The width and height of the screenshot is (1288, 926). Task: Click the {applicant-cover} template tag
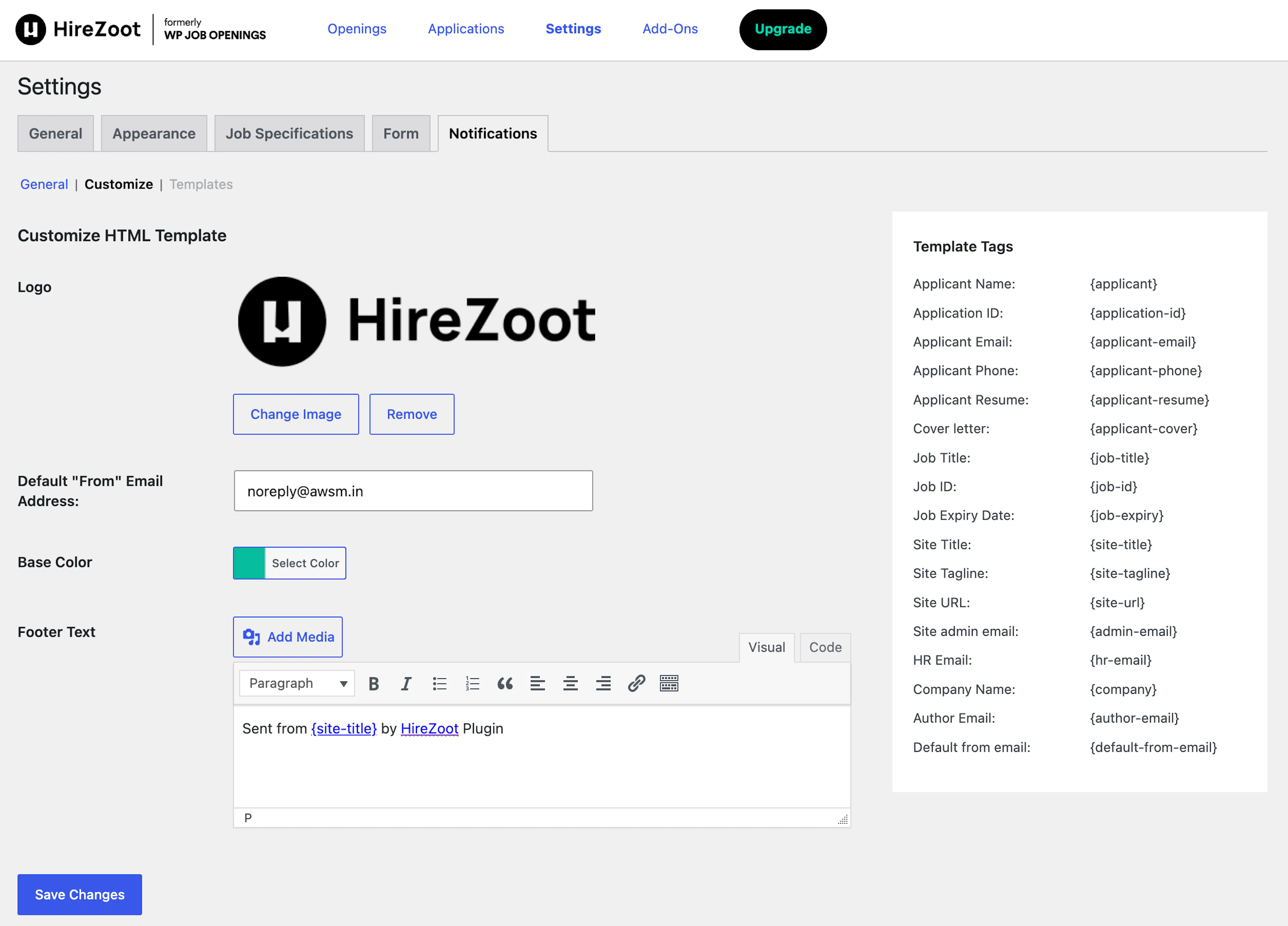pos(1144,429)
